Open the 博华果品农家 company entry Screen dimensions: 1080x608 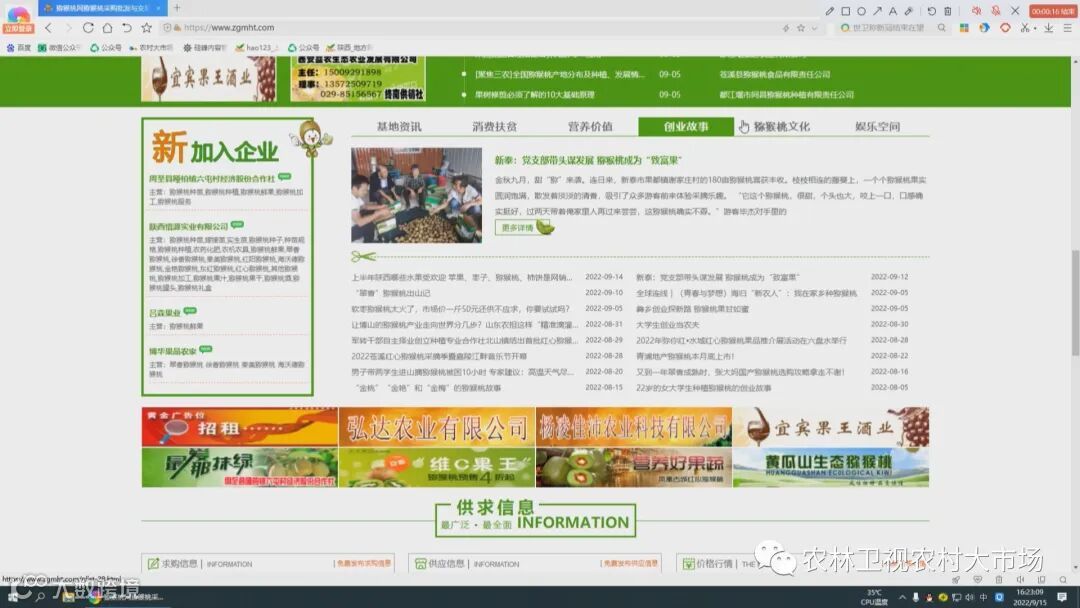pyautogui.click(x=173, y=351)
